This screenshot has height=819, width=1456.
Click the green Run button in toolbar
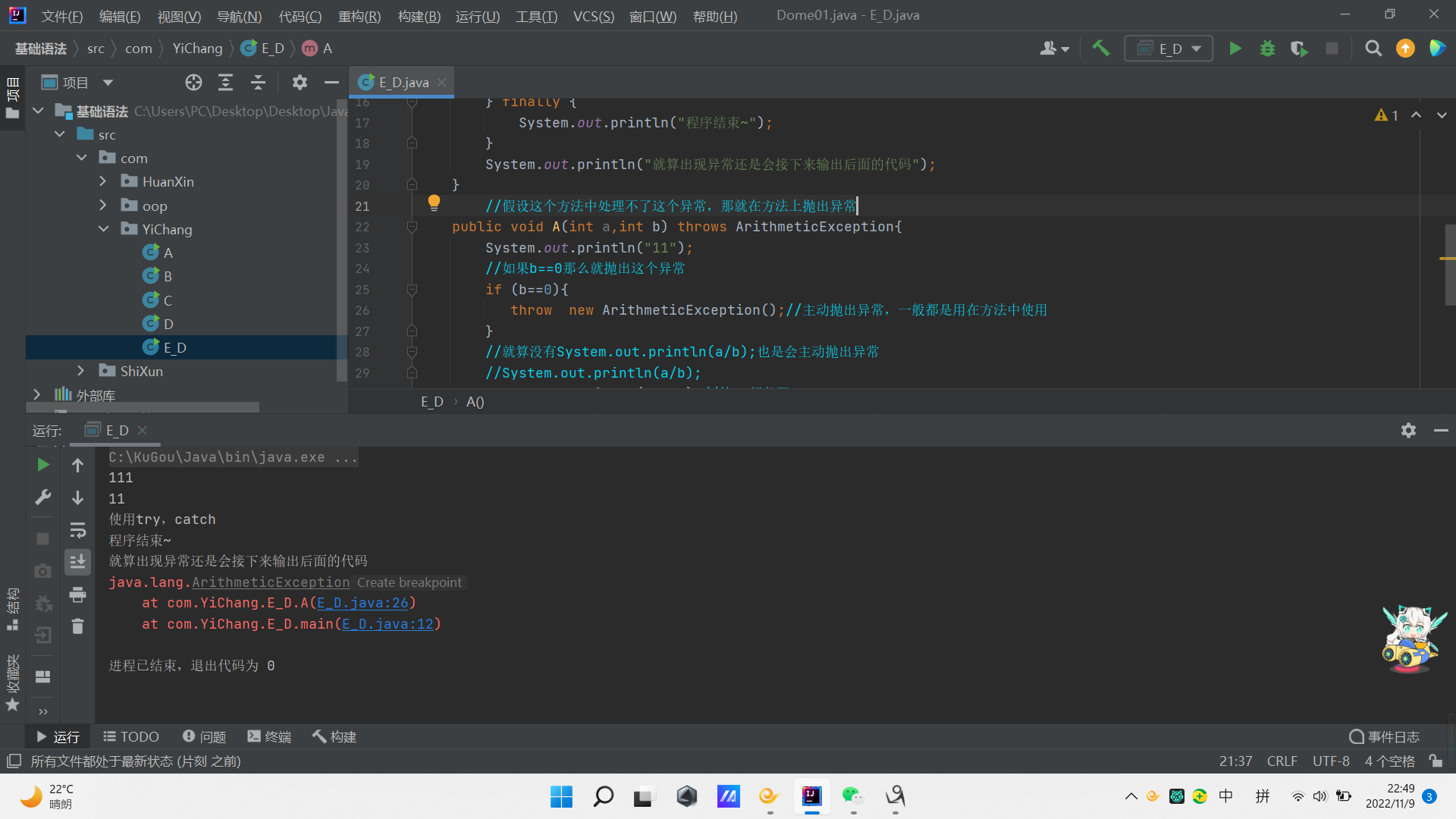click(1235, 49)
